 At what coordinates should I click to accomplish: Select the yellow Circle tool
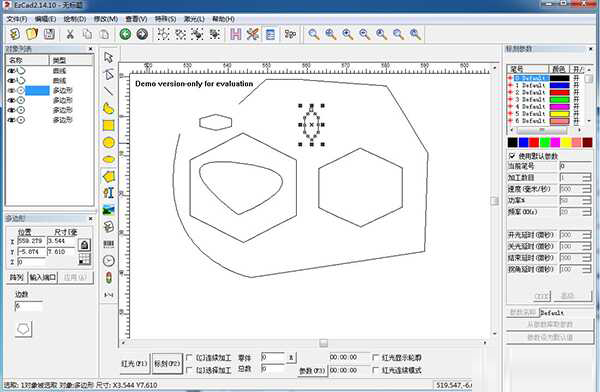pyautogui.click(x=109, y=142)
